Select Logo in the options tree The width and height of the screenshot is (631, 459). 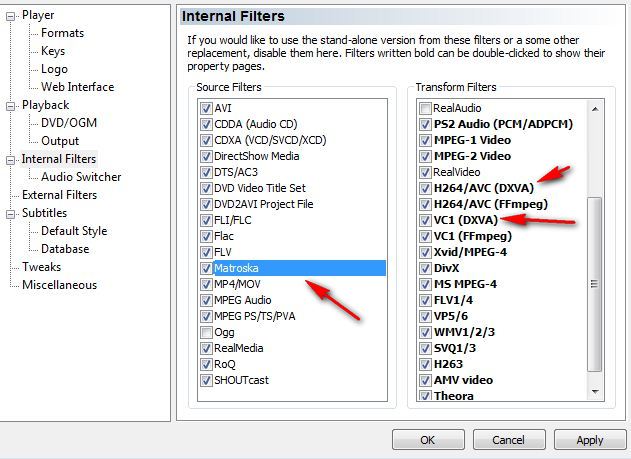tap(54, 69)
